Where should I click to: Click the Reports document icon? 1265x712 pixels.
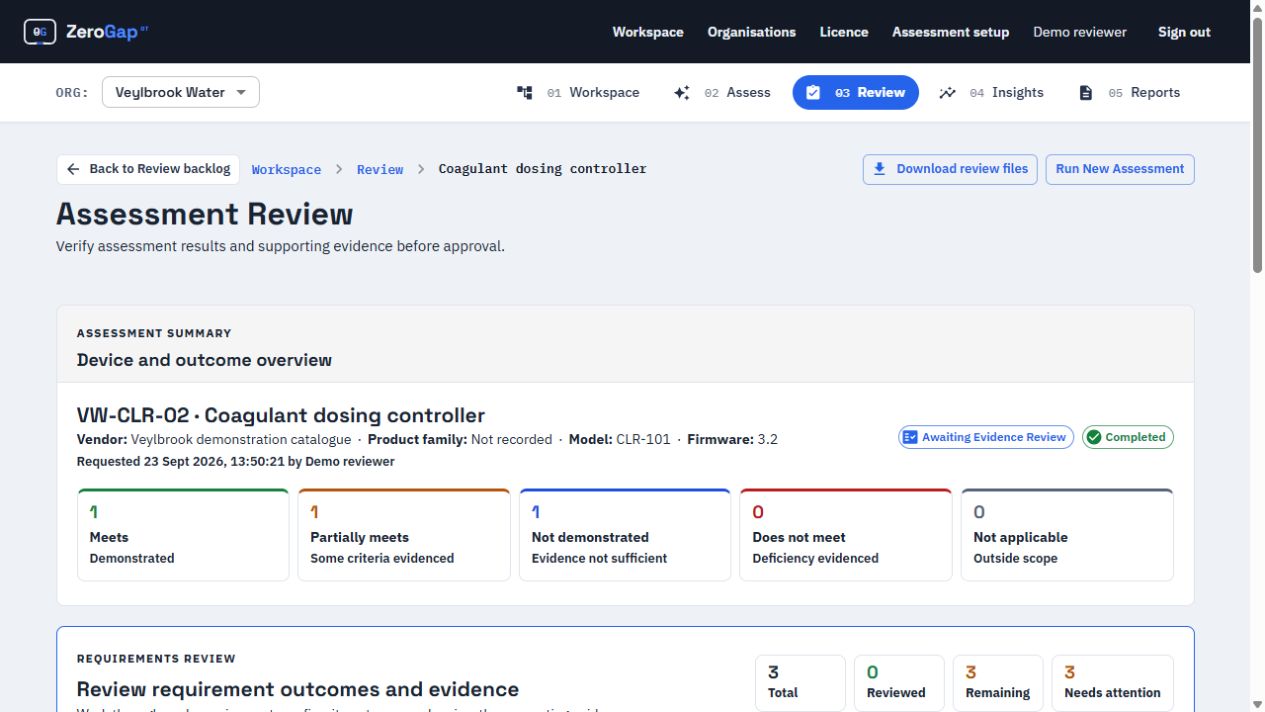coord(1086,92)
